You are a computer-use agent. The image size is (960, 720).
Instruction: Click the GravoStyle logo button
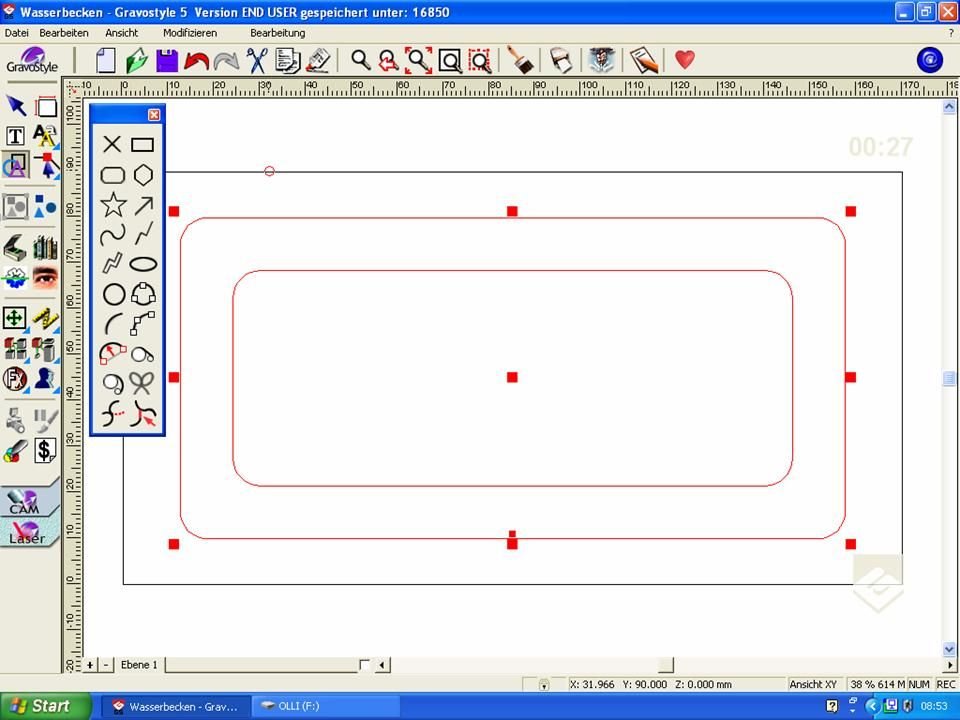point(32,60)
